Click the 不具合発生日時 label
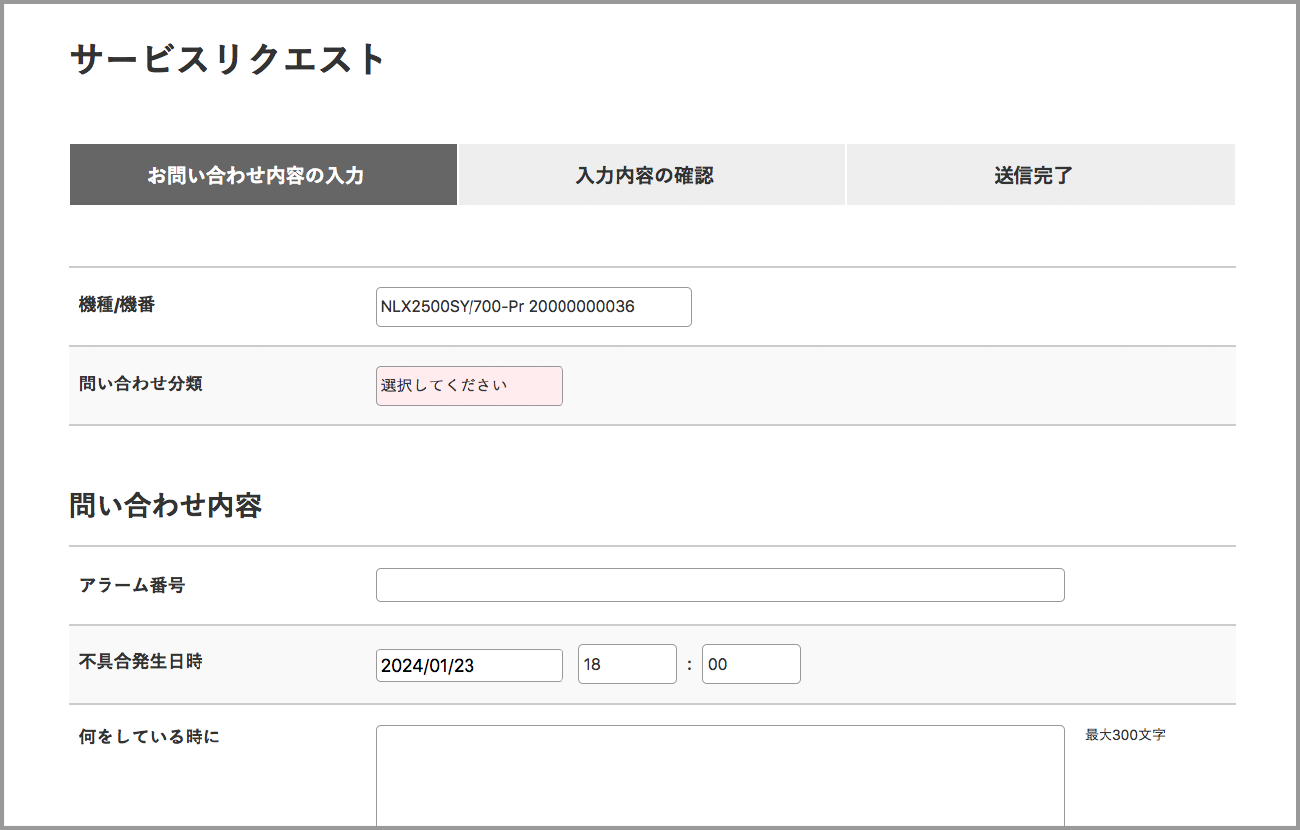1300x830 pixels. coord(141,661)
